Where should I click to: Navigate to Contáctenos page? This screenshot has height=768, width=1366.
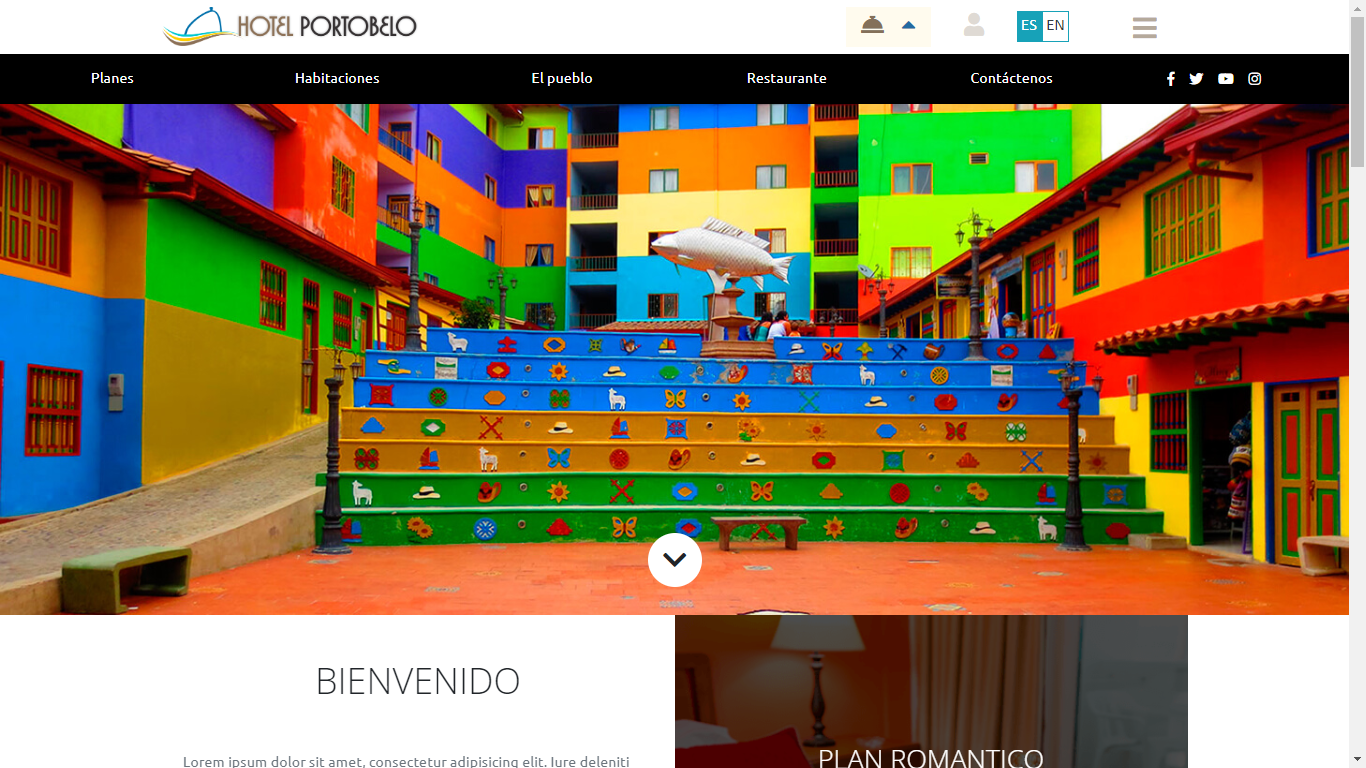1011,78
